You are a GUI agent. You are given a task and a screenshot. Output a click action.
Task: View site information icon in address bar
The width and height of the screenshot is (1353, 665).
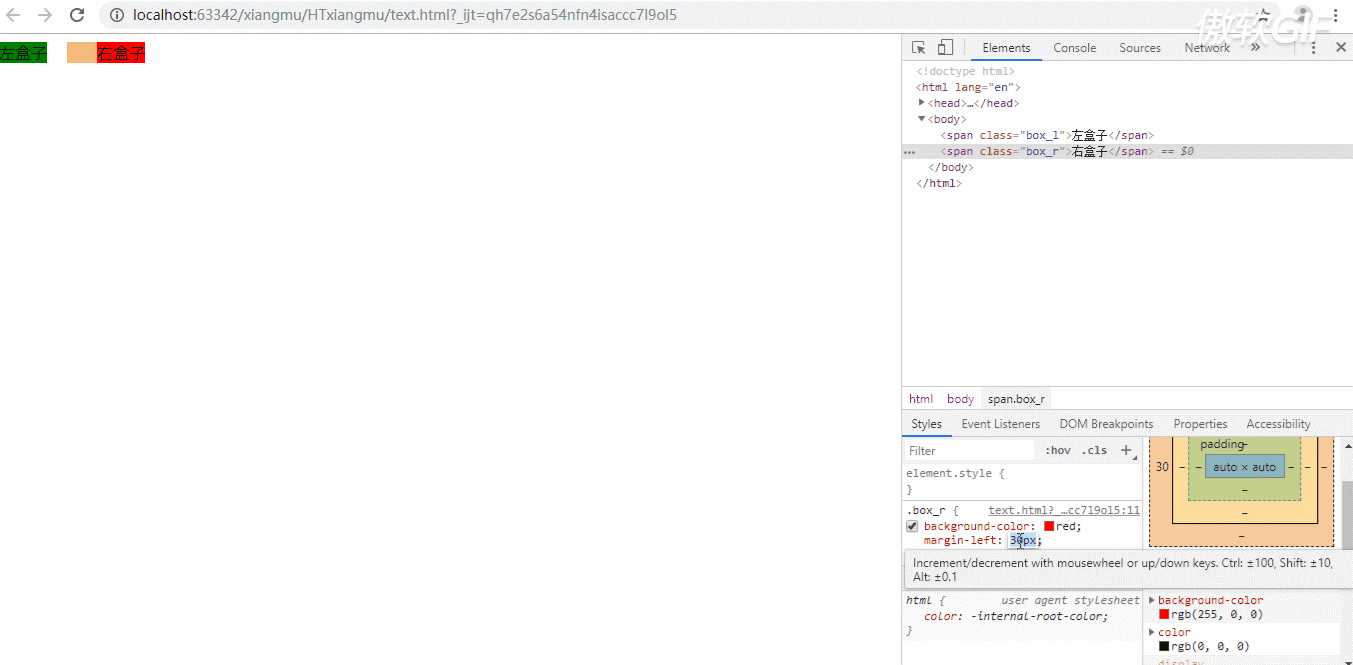116,15
